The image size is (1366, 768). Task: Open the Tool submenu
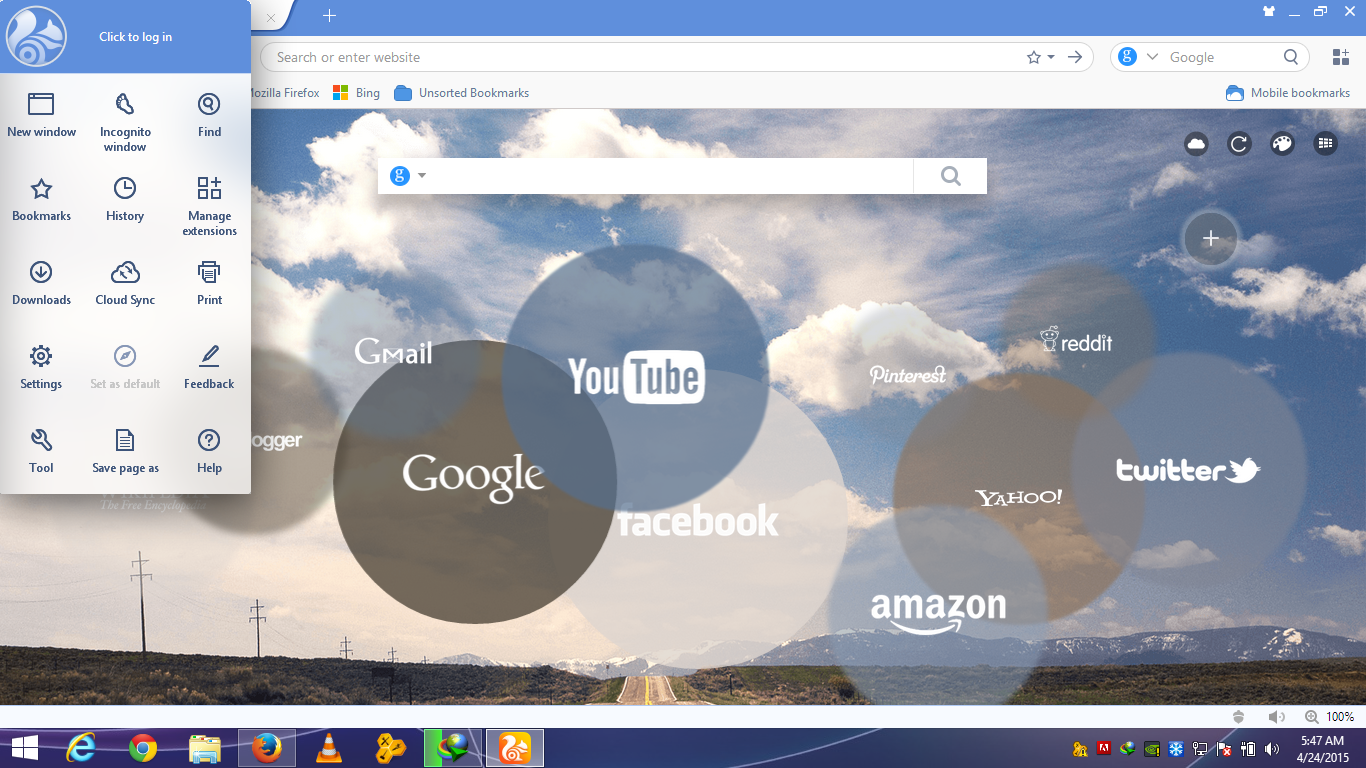pos(41,451)
